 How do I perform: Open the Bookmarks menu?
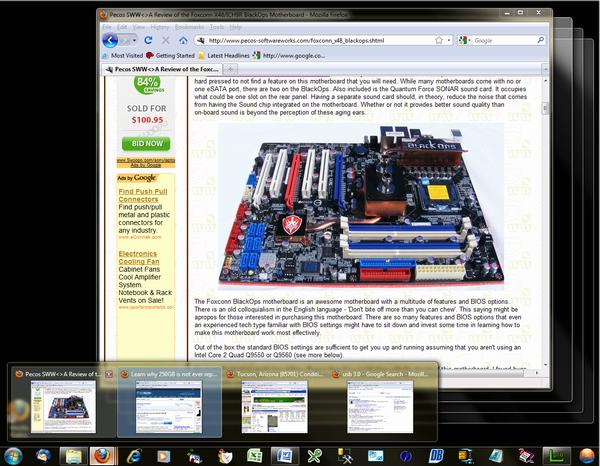pos(189,27)
